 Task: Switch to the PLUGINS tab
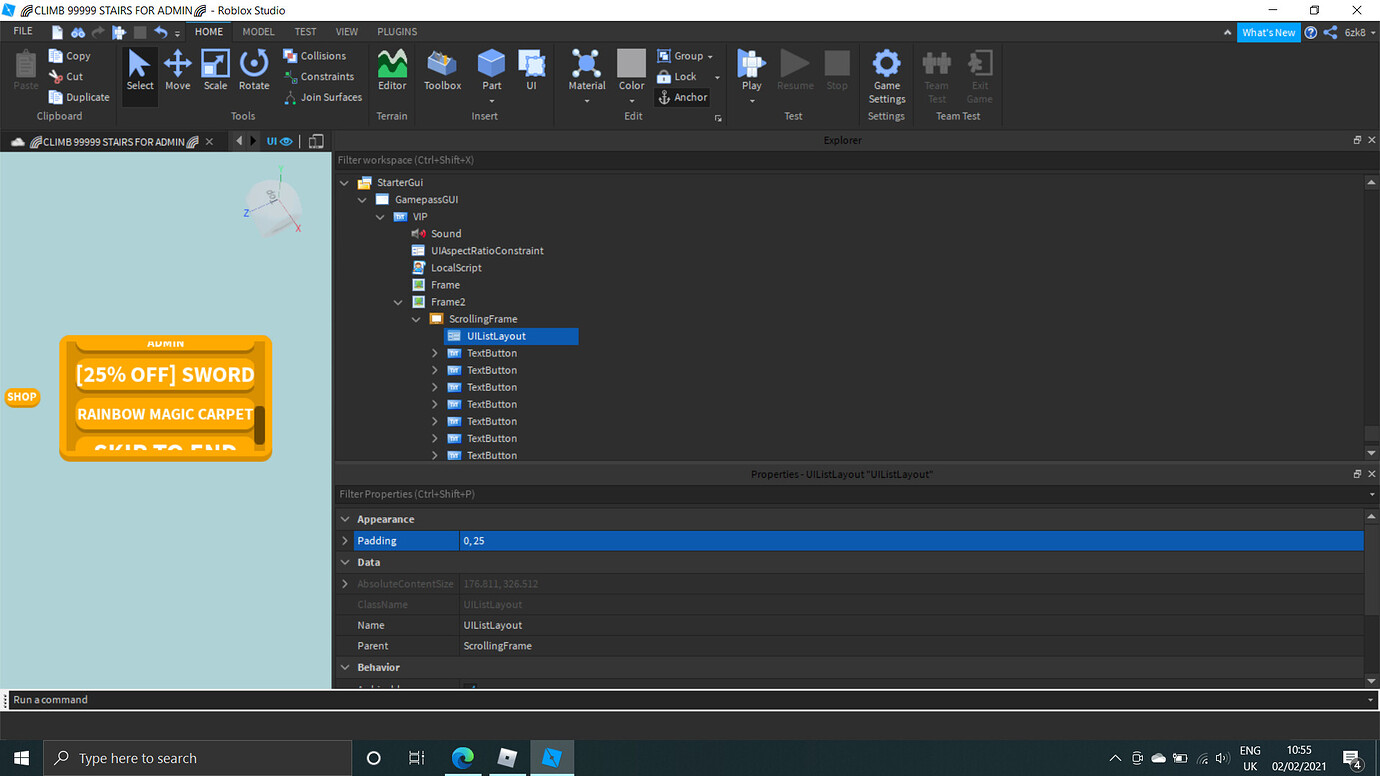(x=397, y=32)
